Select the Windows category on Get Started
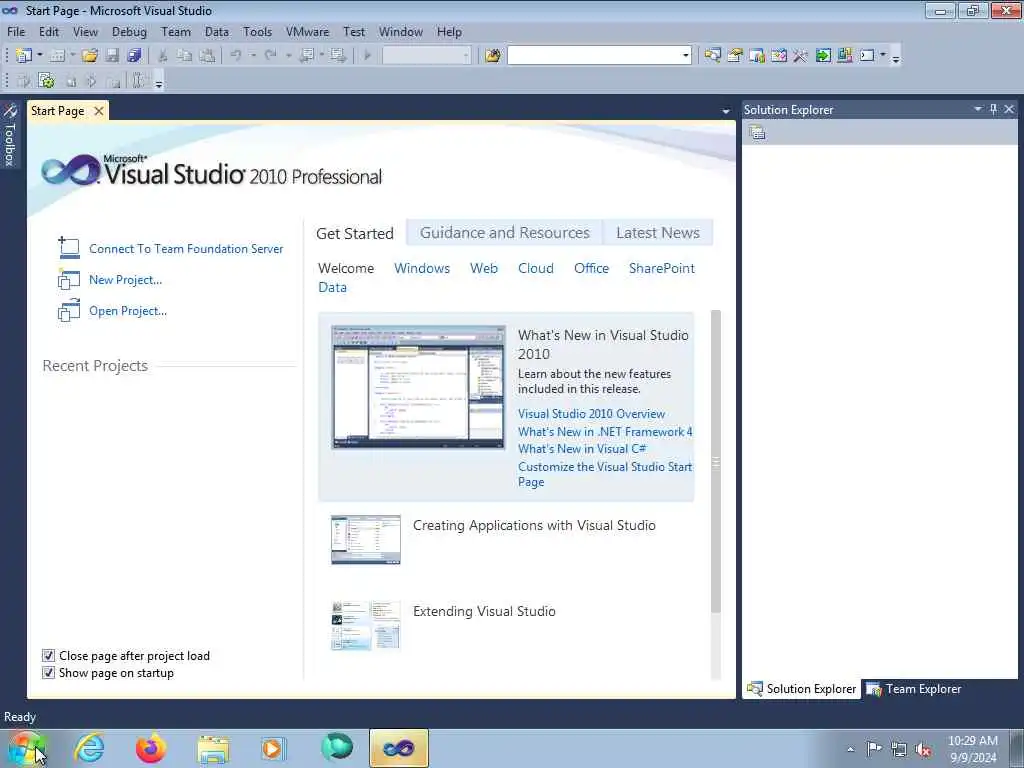 [422, 268]
